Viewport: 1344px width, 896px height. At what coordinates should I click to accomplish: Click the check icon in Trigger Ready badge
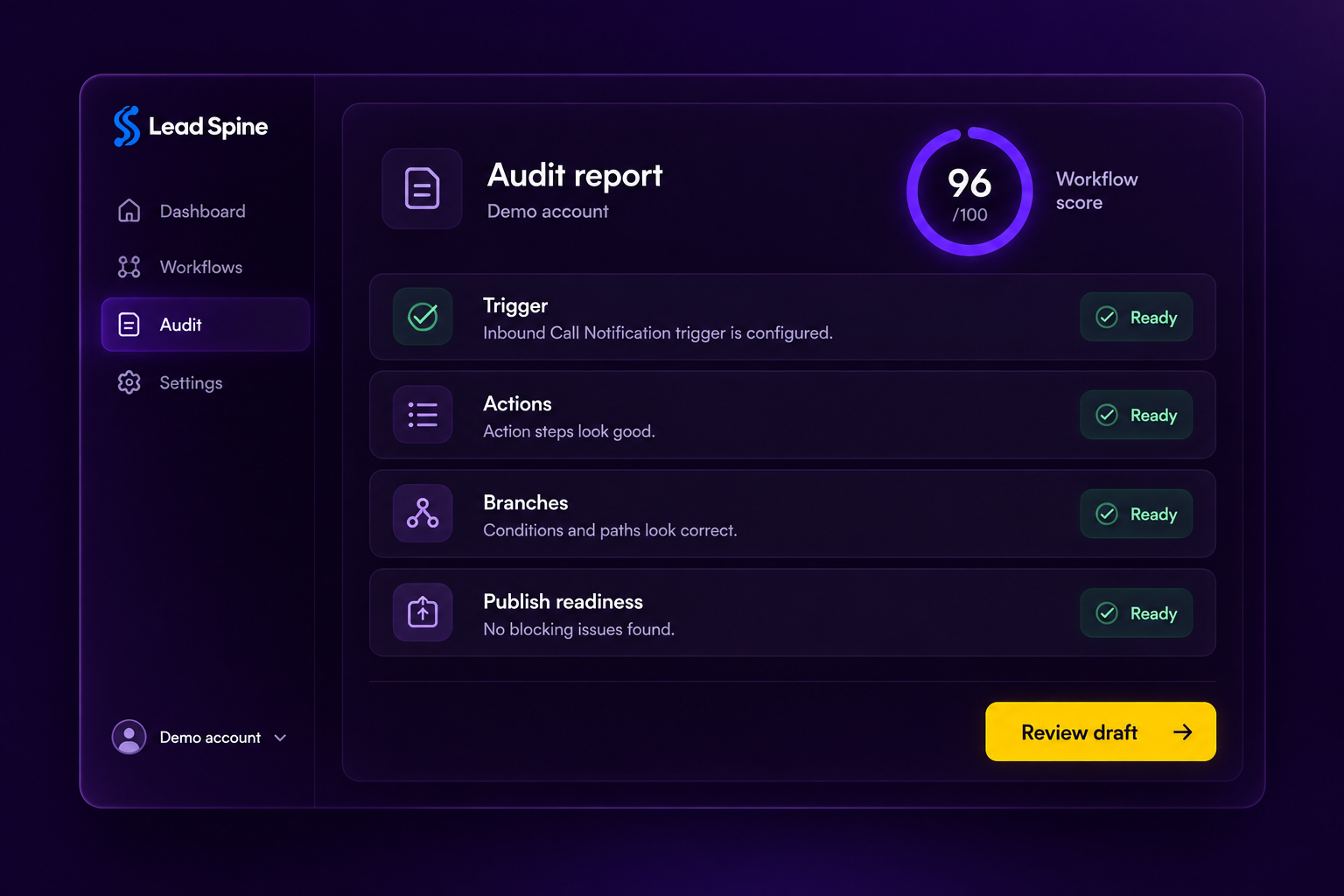(1107, 317)
